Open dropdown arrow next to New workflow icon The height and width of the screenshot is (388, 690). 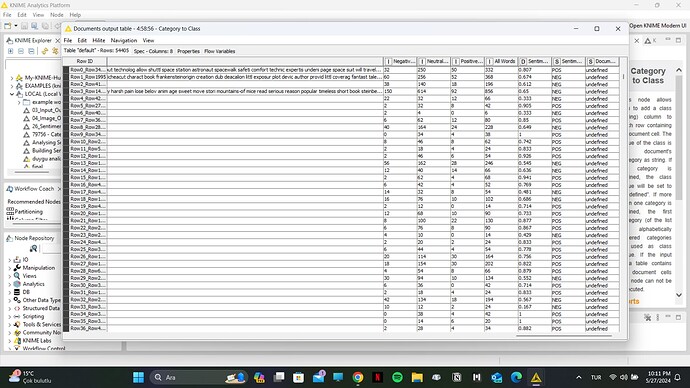tap(16, 26)
